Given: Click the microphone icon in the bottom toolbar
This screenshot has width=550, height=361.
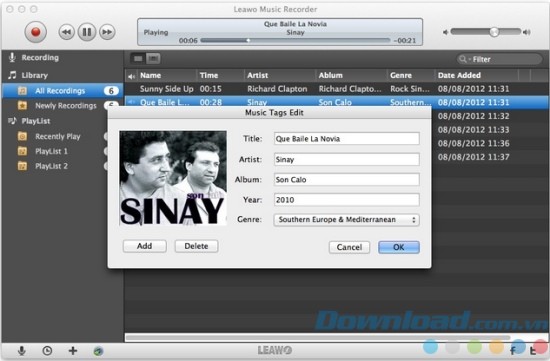Looking at the screenshot, I should 22,351.
